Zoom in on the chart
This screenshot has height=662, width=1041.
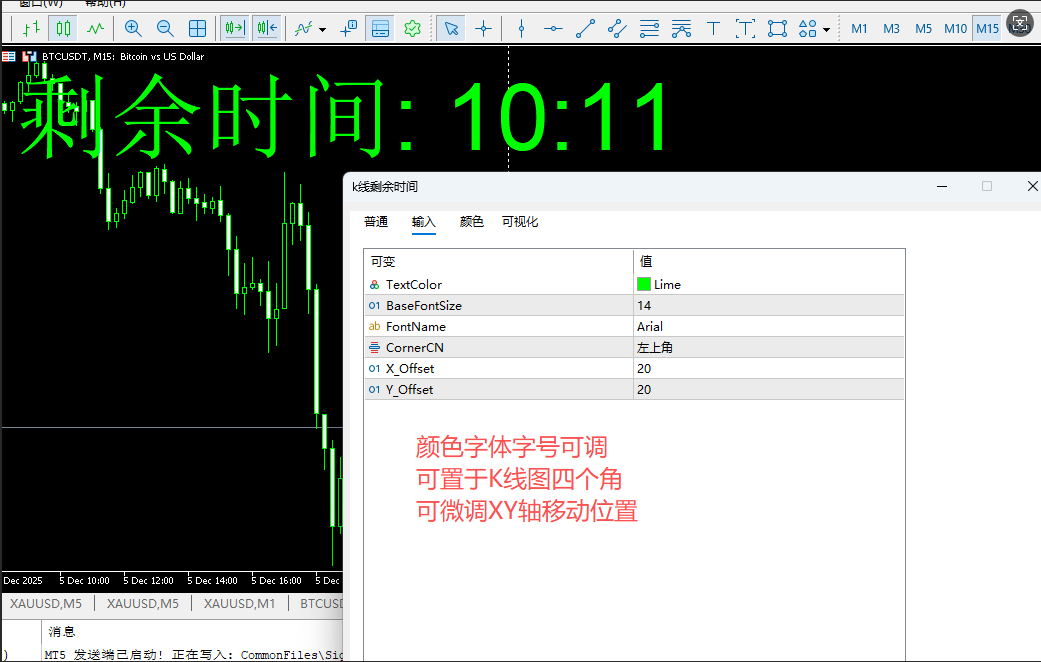pyautogui.click(x=133, y=28)
